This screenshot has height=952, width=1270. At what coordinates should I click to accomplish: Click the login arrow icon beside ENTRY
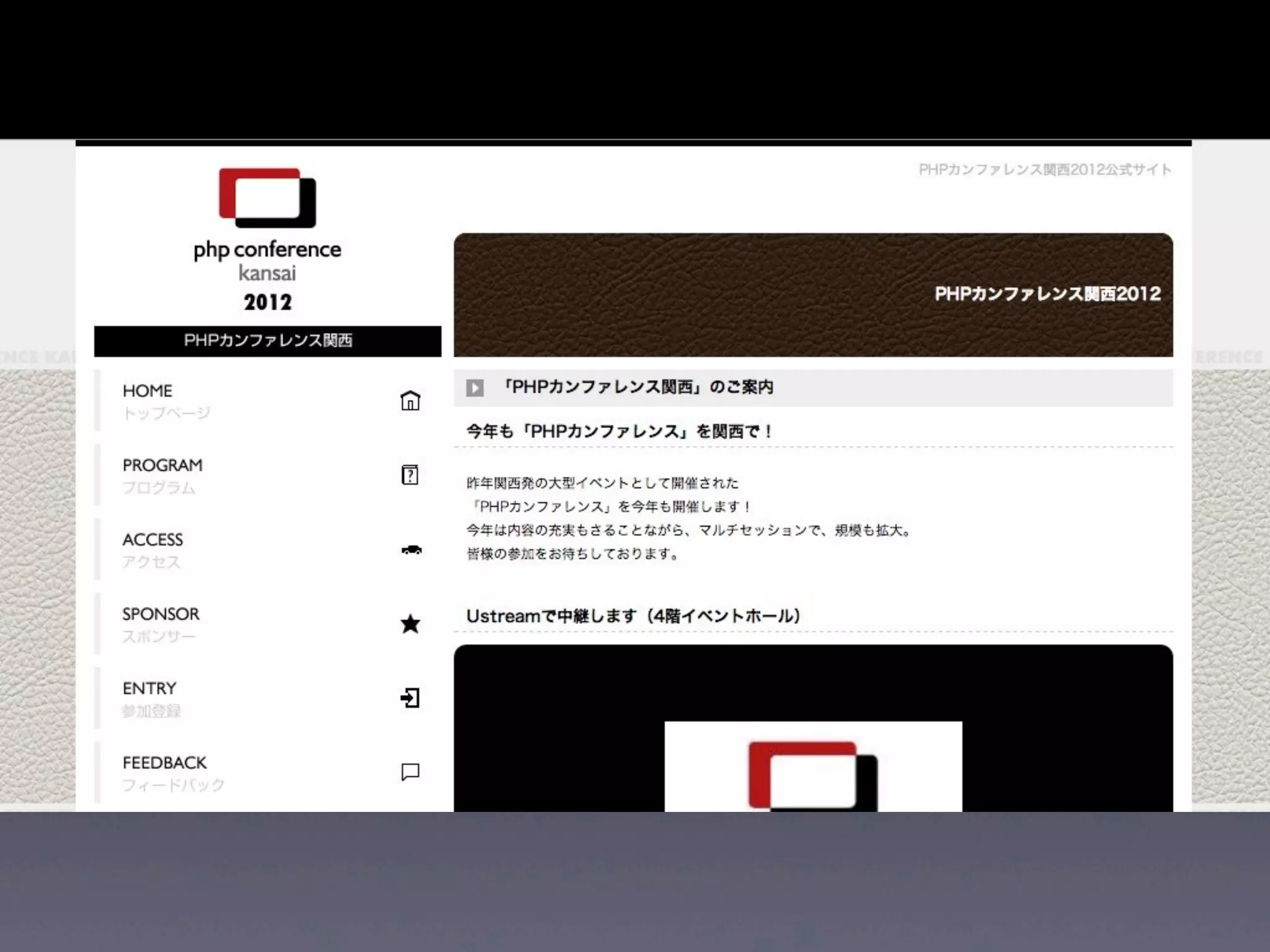click(x=410, y=698)
